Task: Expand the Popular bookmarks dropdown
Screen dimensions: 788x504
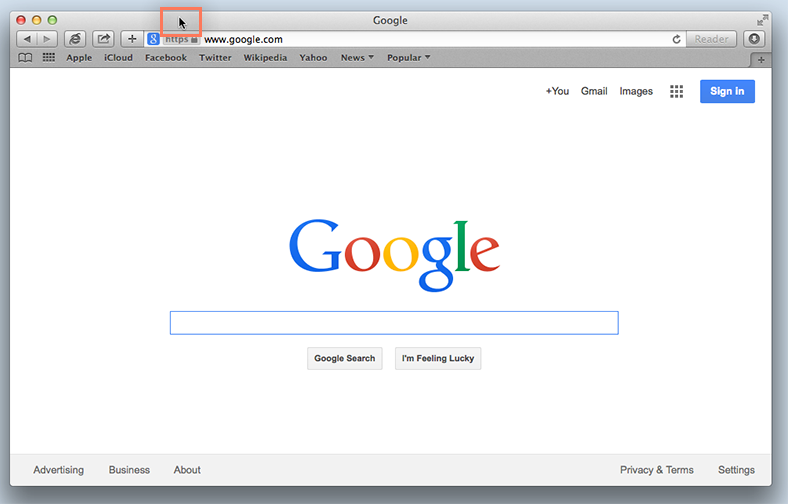Action: pos(409,58)
